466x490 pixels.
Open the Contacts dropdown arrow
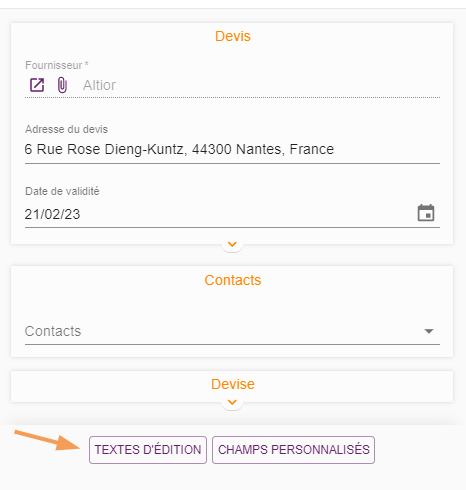coord(429,331)
